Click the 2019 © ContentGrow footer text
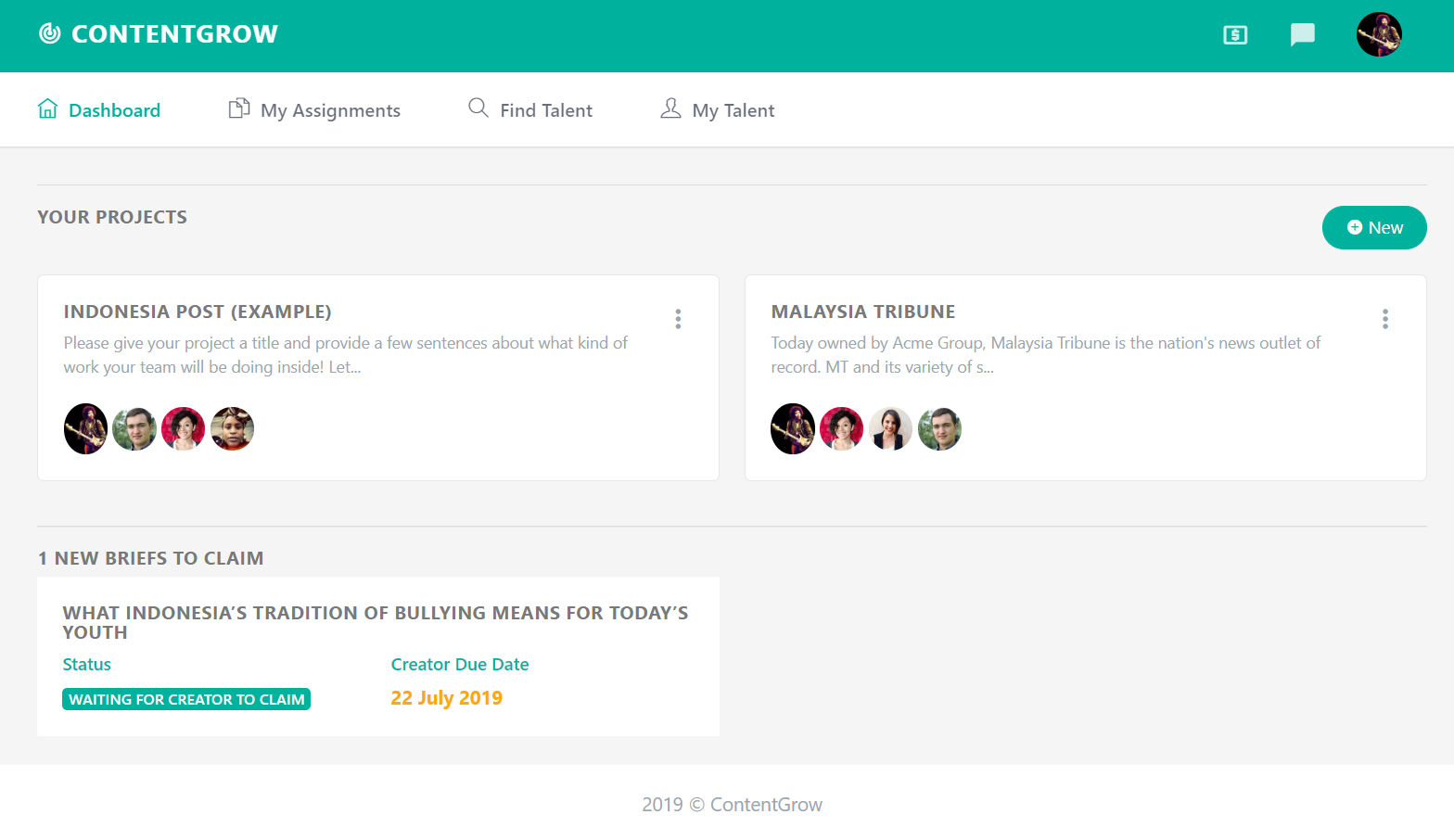 coord(733,805)
